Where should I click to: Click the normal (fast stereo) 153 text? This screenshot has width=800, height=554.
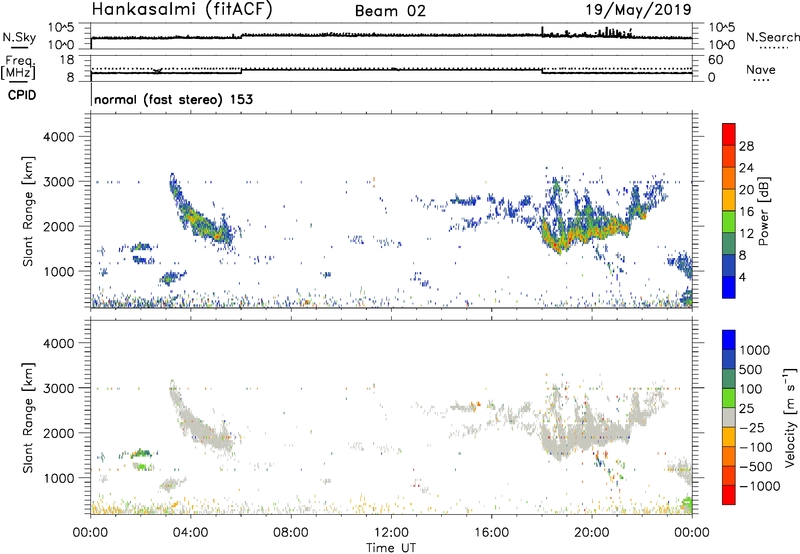(x=173, y=99)
